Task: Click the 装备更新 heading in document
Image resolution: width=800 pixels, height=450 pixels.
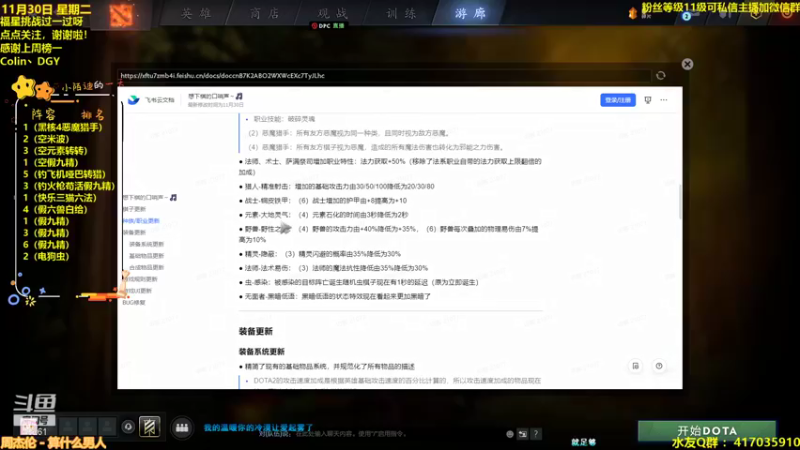Action: tap(256, 332)
